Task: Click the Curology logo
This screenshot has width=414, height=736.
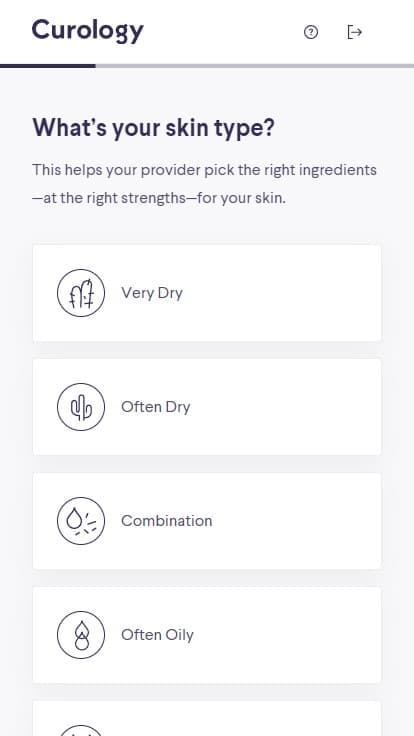Action: (87, 31)
